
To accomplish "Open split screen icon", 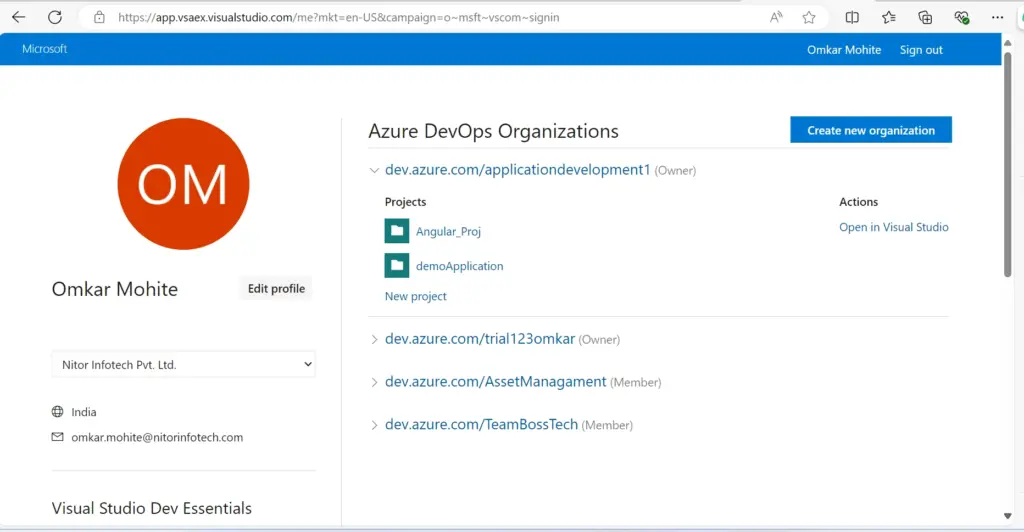I will (852, 18).
